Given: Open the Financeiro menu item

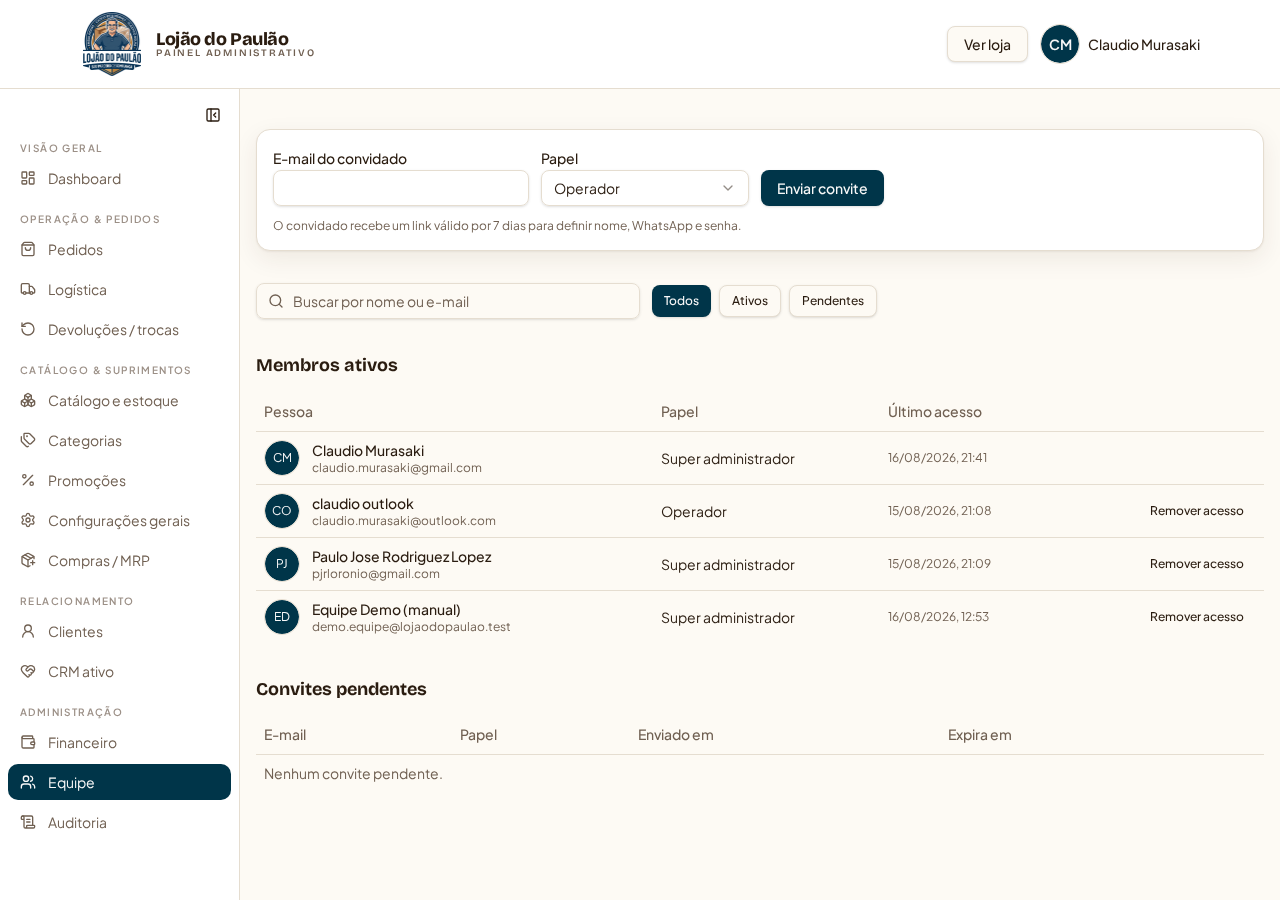Looking at the screenshot, I should point(119,742).
